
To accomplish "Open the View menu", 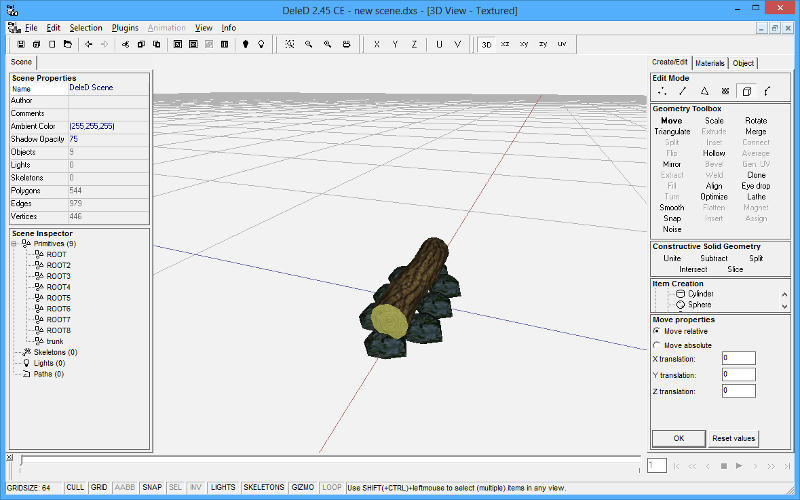I will point(204,28).
